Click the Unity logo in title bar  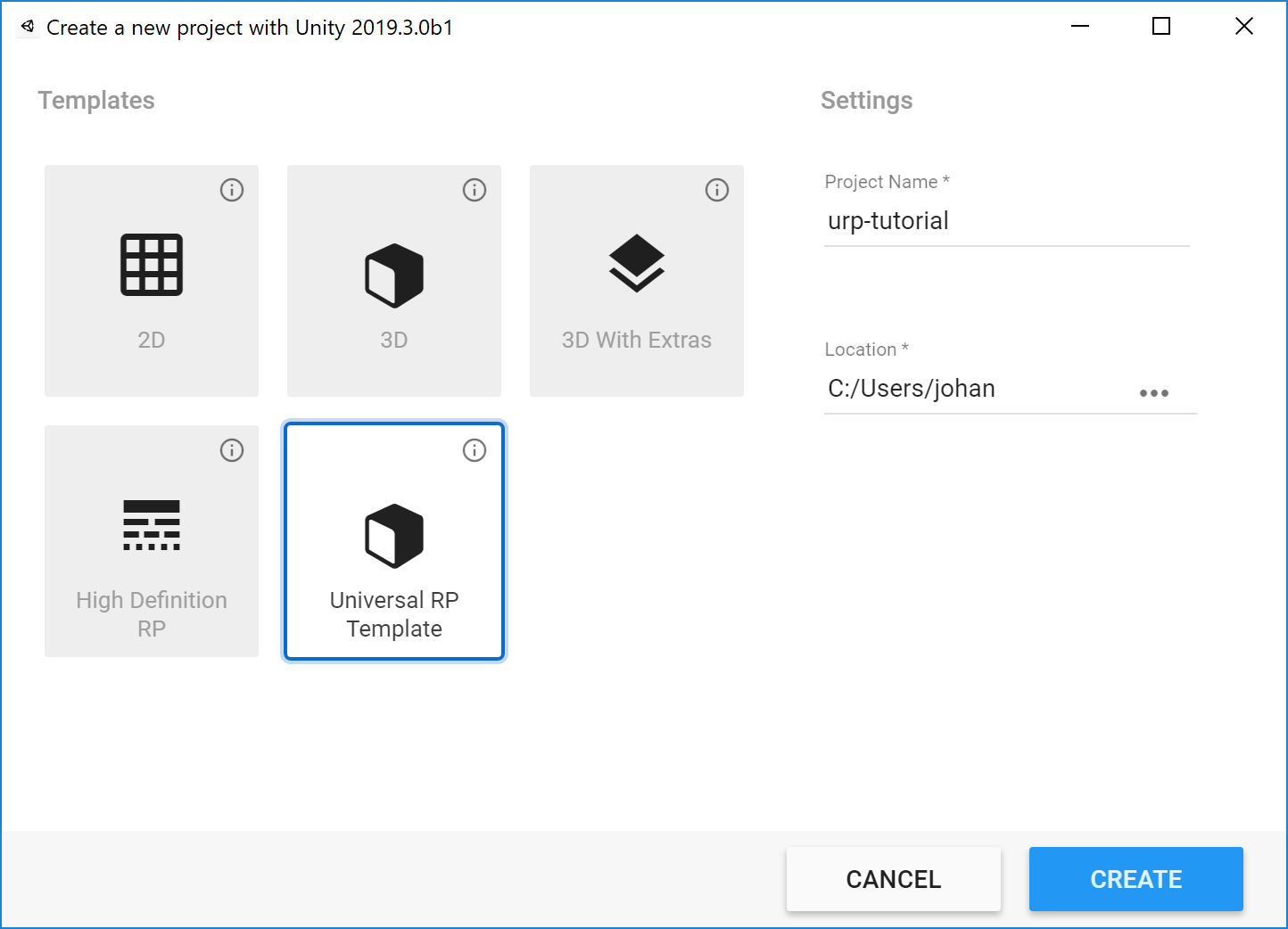pos(28,27)
